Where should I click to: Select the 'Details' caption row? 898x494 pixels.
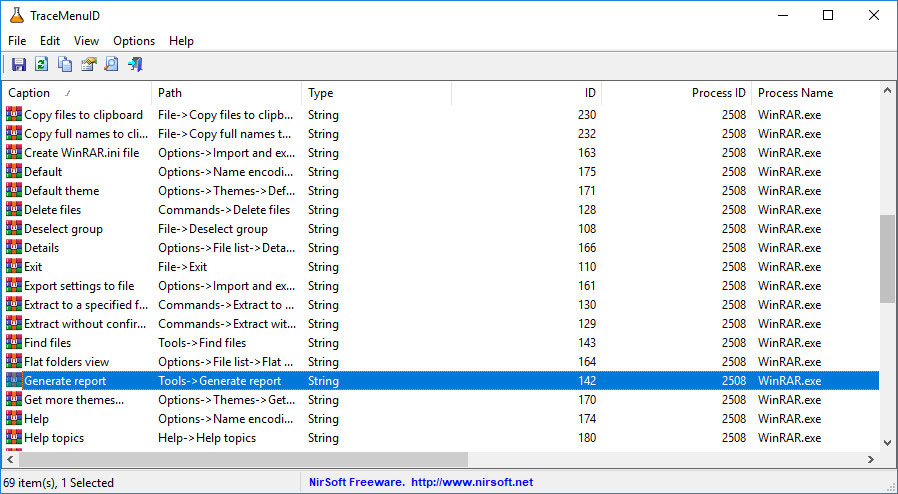click(x=42, y=248)
